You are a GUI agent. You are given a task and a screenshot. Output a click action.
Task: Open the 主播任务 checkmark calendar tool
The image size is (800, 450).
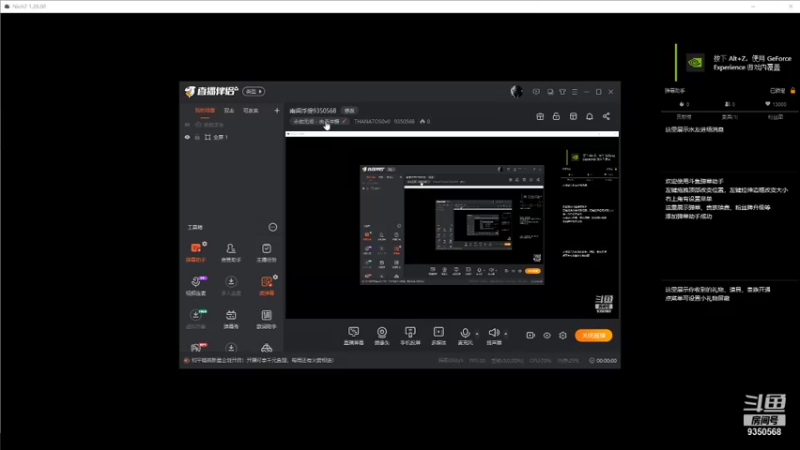click(x=266, y=253)
